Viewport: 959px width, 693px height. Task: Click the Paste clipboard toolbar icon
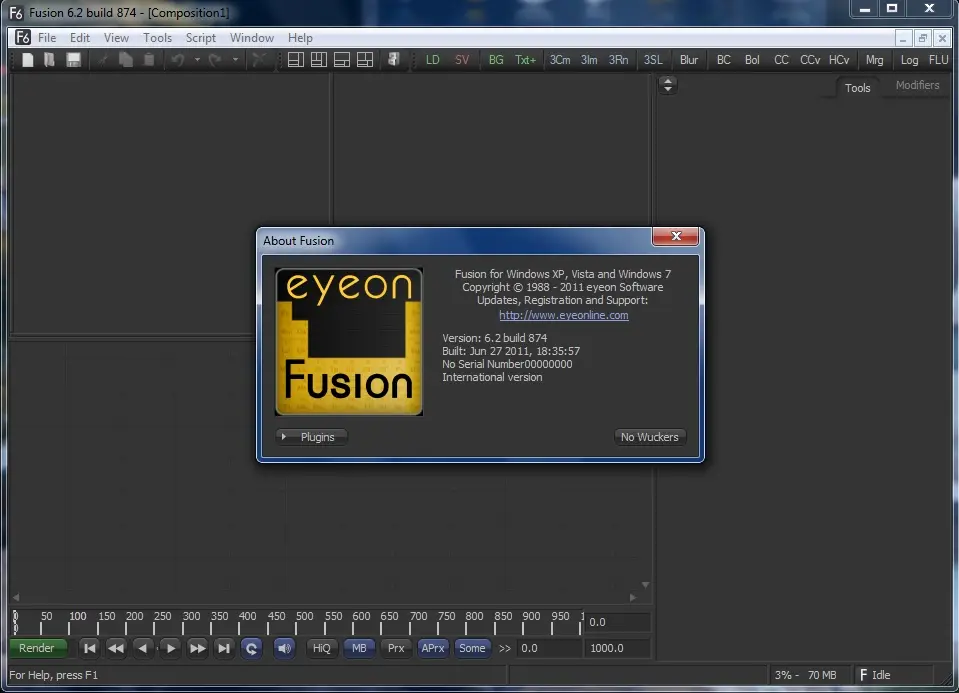(149, 60)
